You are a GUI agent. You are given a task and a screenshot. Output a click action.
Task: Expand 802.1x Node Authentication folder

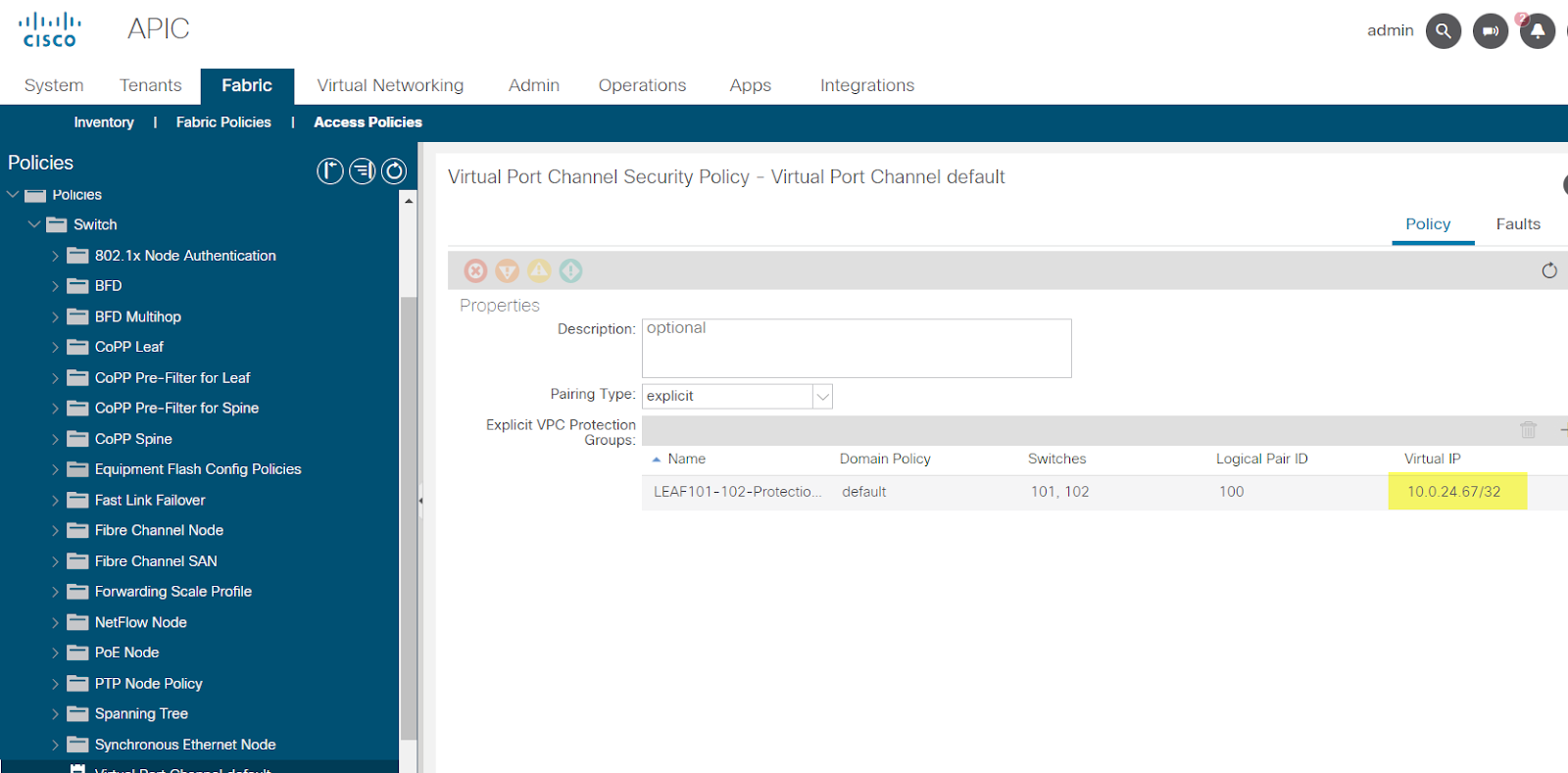[55, 256]
